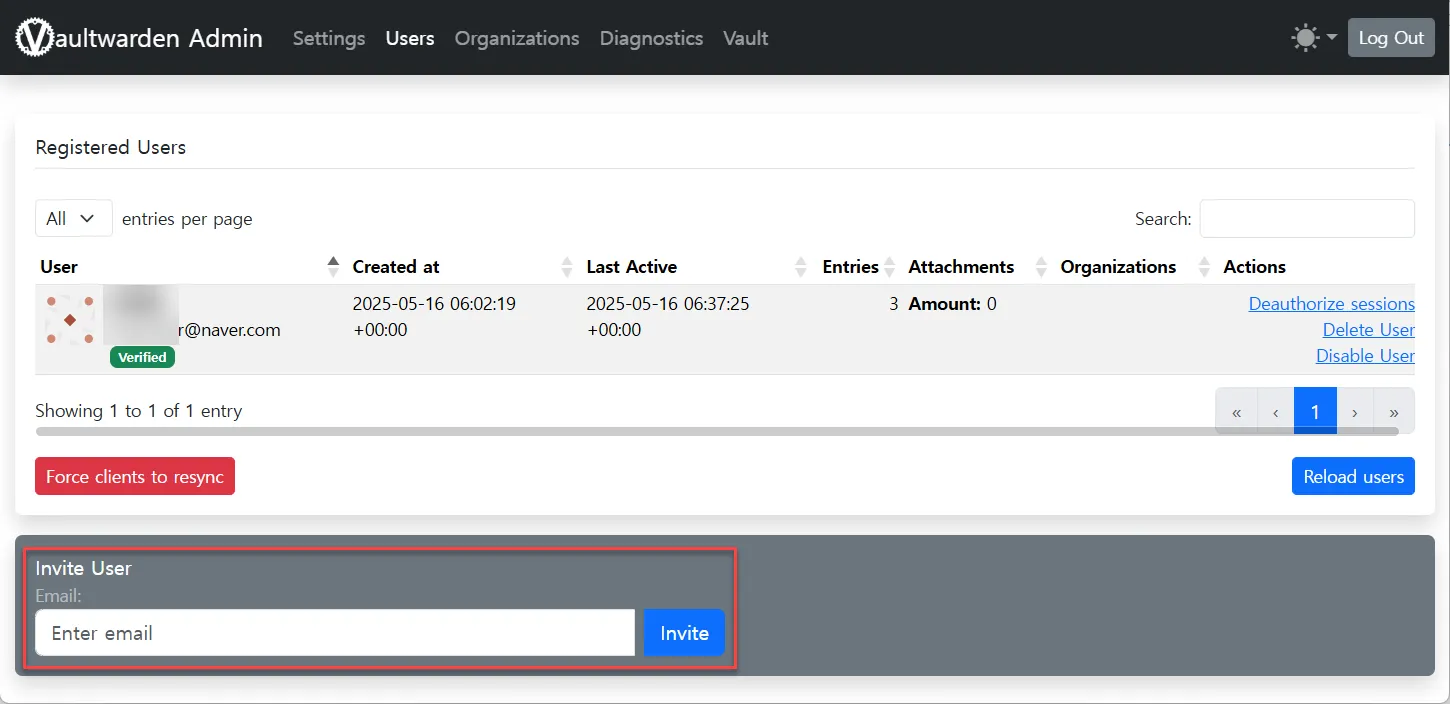Select page 1 in pagination
The width and height of the screenshot is (1450, 704).
[x=1315, y=411]
